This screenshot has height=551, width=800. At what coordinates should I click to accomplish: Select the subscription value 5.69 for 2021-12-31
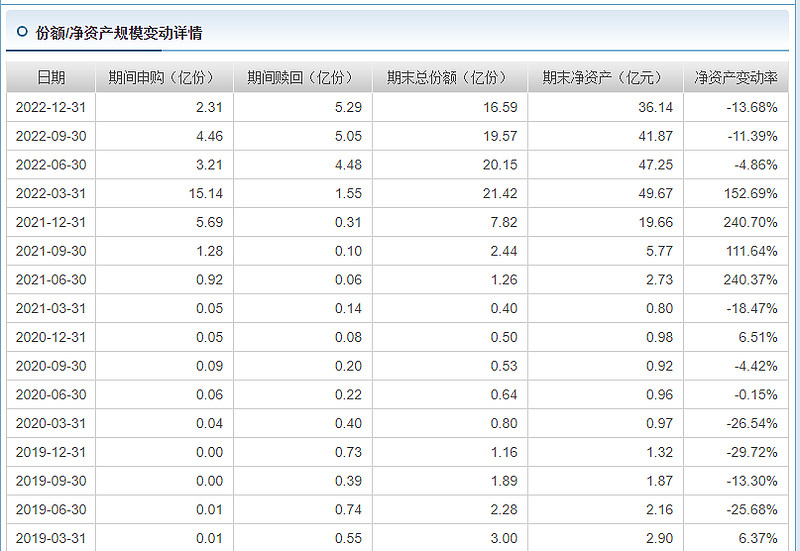209,222
